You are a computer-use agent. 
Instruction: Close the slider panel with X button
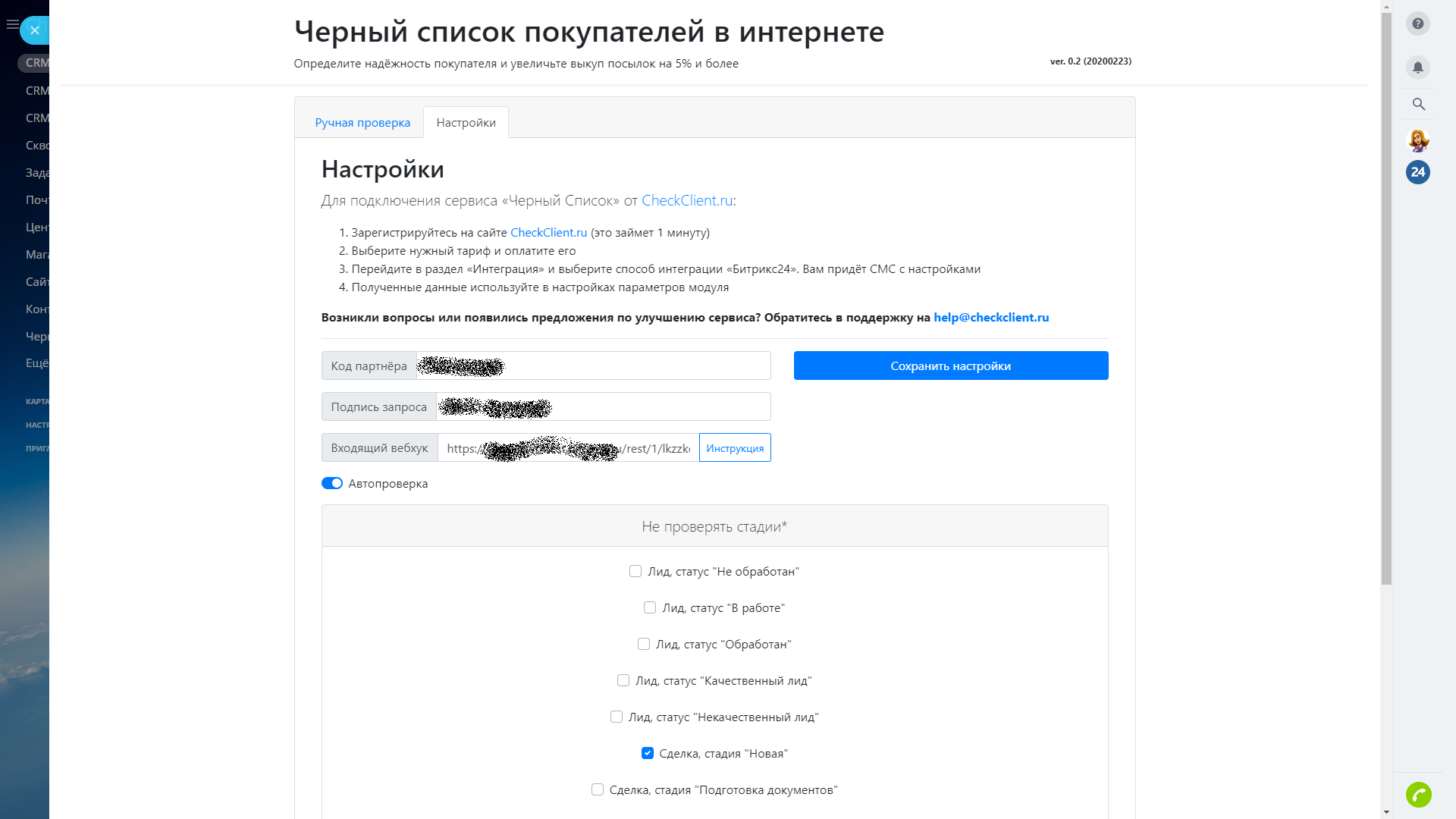(35, 30)
